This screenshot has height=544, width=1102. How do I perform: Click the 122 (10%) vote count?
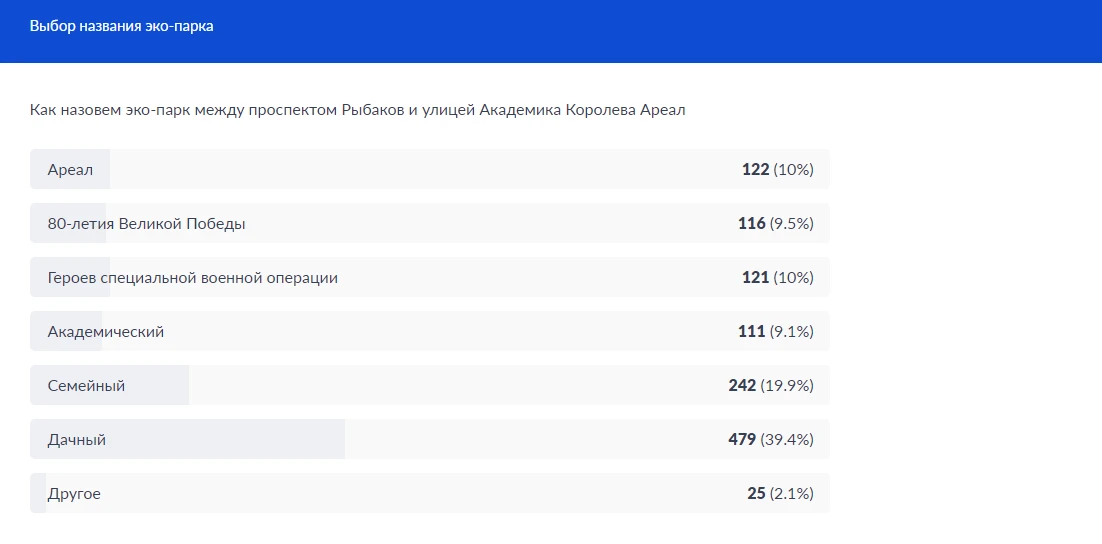[777, 170]
